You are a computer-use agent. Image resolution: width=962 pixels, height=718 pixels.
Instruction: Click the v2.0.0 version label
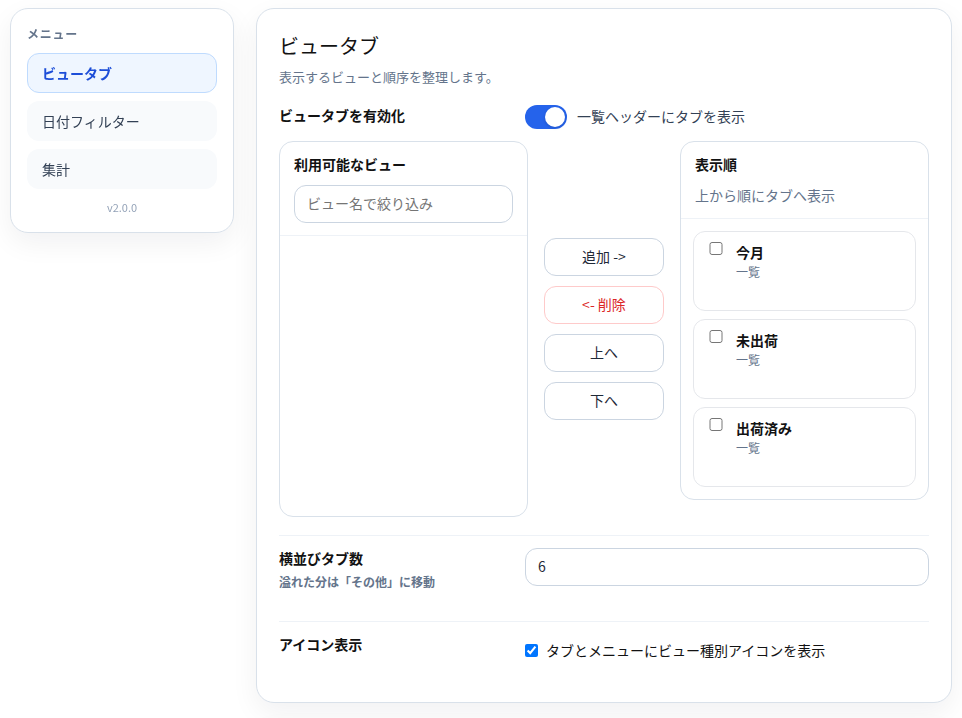(x=121, y=208)
